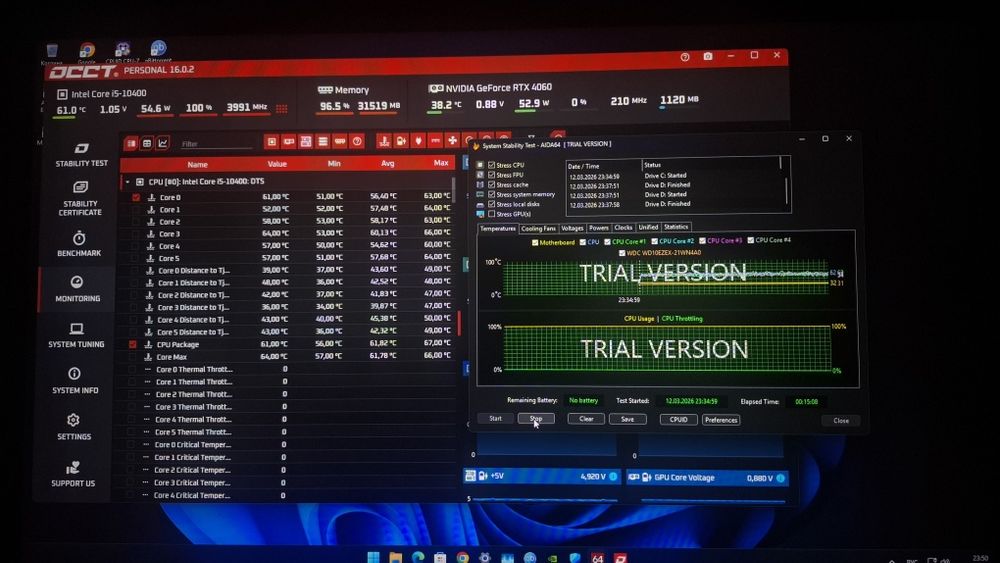Switch to Powers tab
Screen dimensions: 1000x563
tap(599, 228)
